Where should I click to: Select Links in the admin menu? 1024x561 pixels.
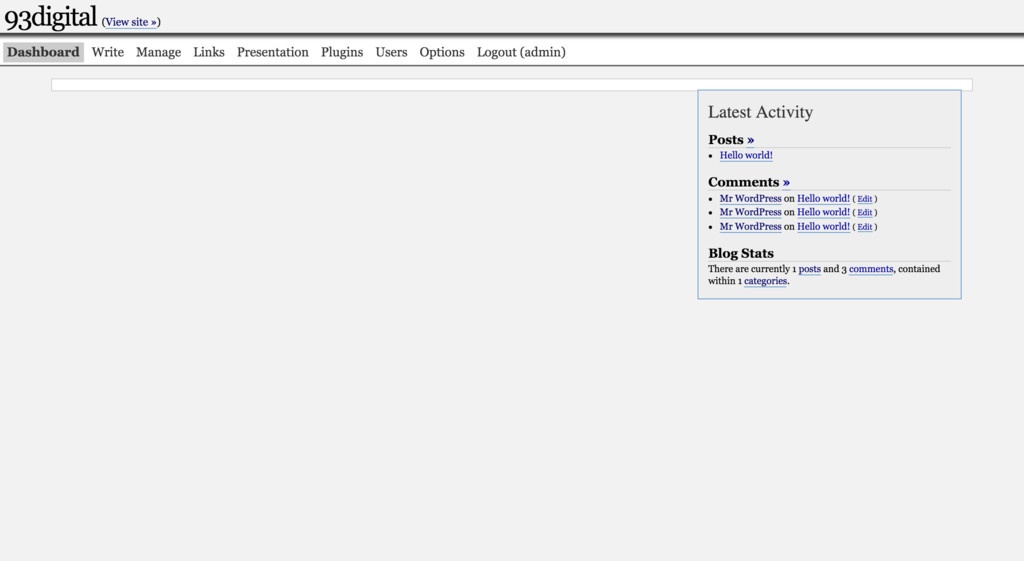click(209, 52)
